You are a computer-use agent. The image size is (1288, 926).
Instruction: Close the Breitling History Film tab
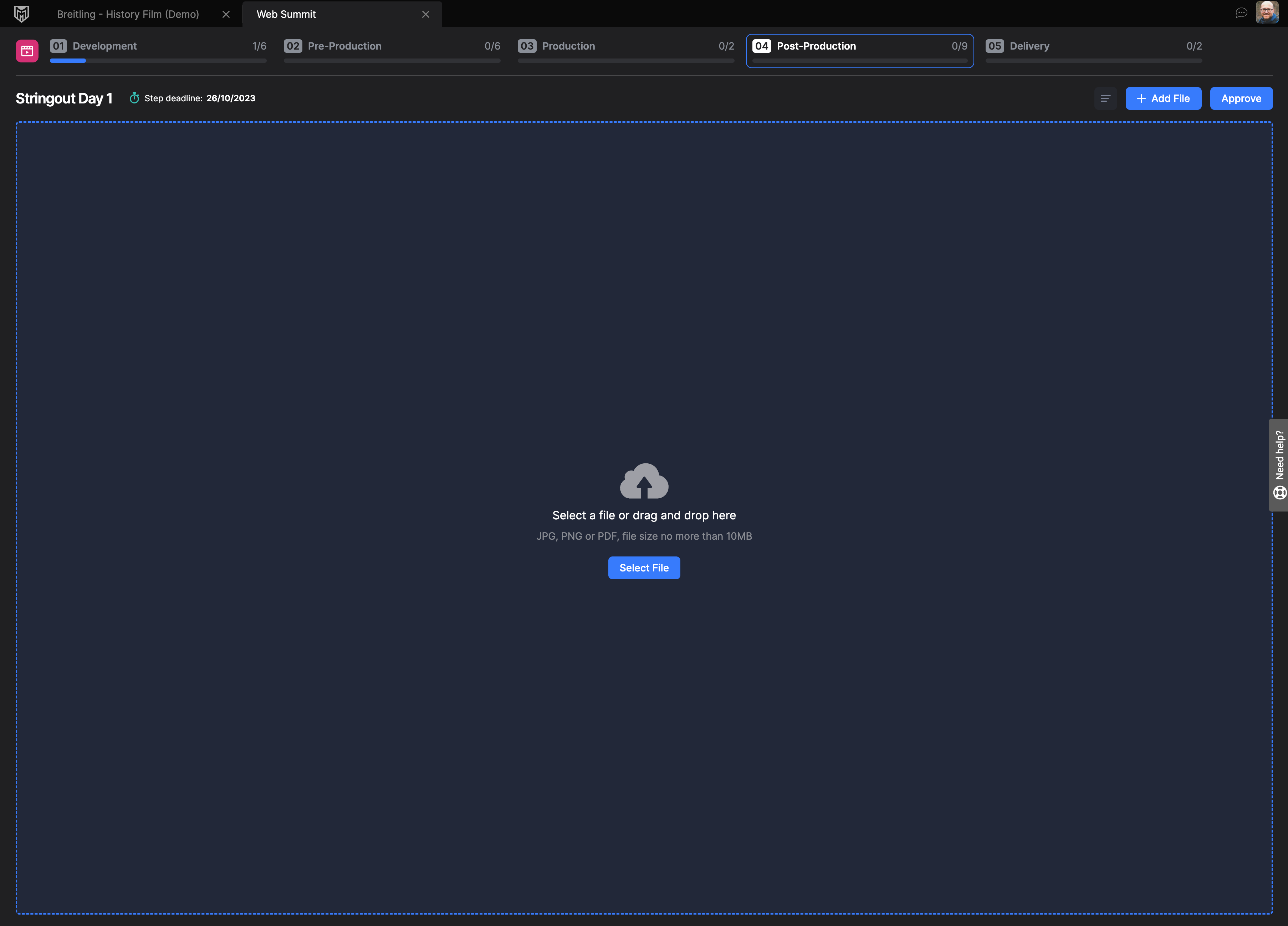[226, 14]
